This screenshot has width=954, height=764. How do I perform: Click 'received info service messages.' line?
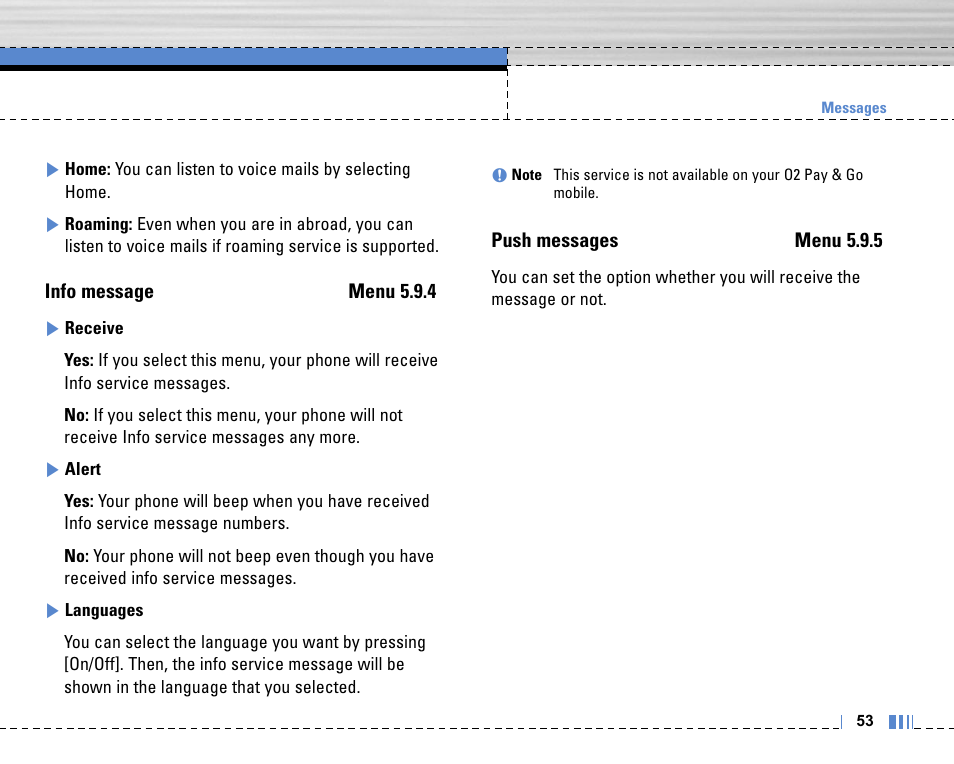180,578
